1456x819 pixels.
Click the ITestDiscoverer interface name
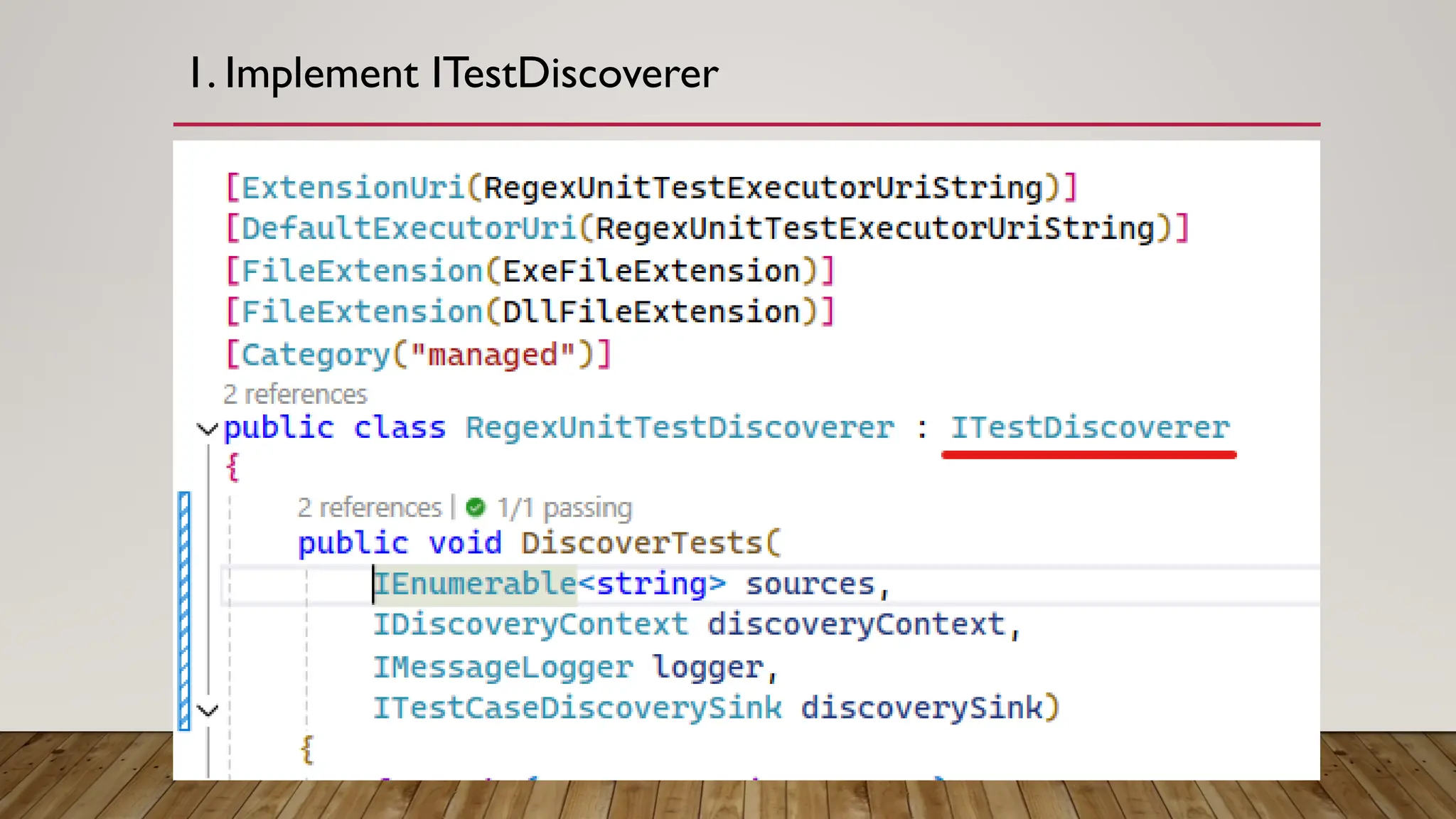[x=1090, y=427]
